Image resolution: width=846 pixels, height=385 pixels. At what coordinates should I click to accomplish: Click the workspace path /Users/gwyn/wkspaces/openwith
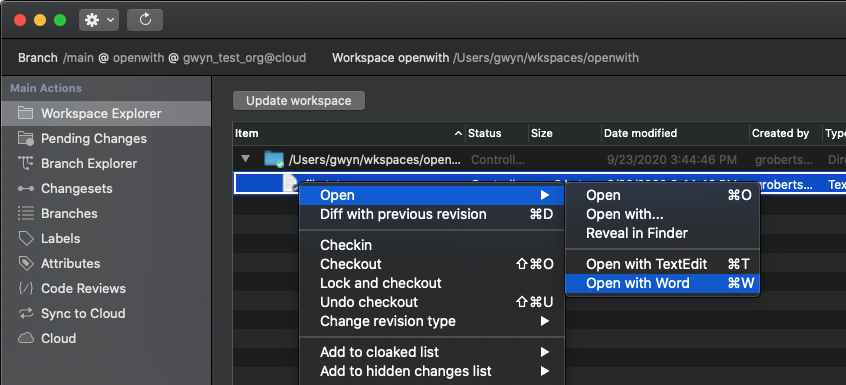pyautogui.click(x=545, y=58)
